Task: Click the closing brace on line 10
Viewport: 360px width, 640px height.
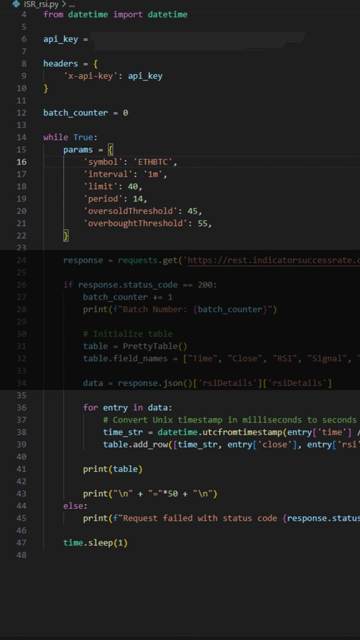Action: click(46, 88)
